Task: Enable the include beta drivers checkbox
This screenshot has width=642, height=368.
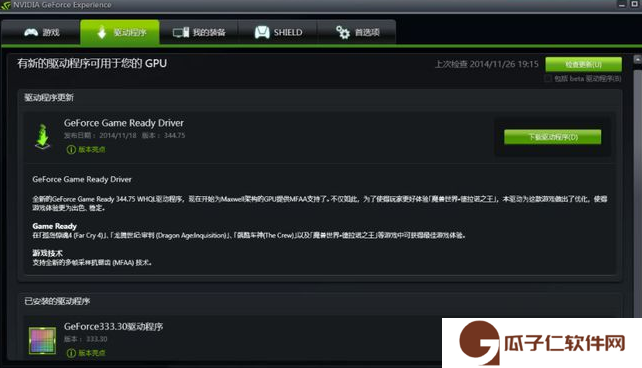Action: pyautogui.click(x=548, y=78)
